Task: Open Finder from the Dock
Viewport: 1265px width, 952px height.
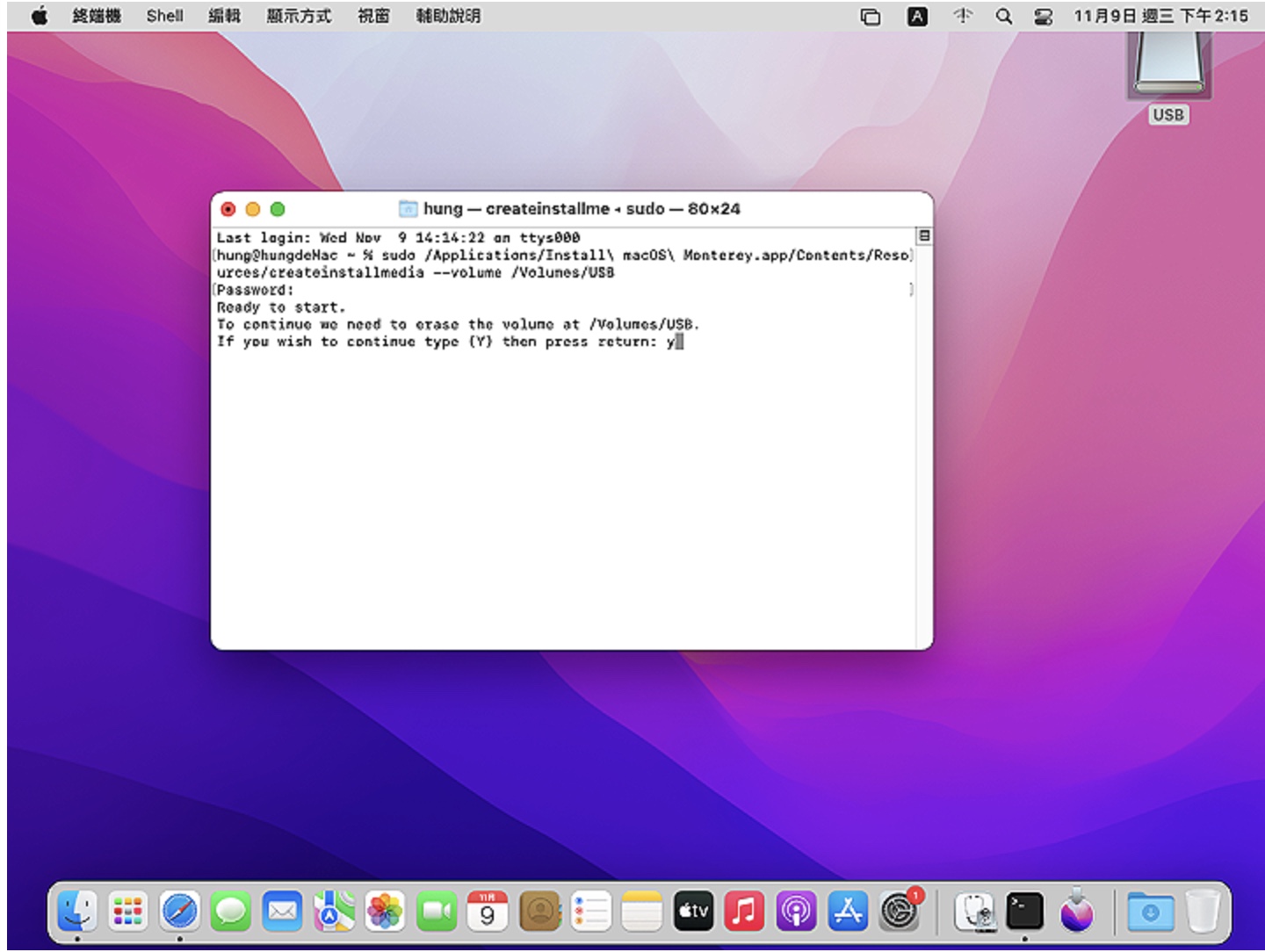Action: 77,911
